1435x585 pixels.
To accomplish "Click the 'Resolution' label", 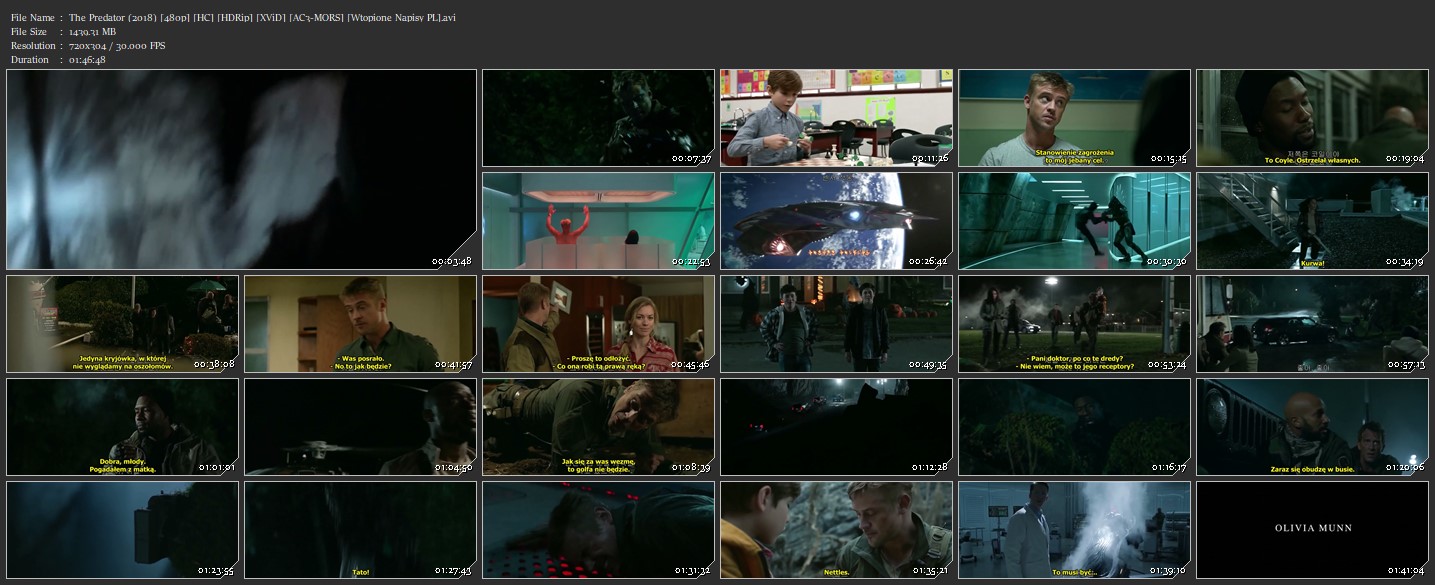I will 33,46.
